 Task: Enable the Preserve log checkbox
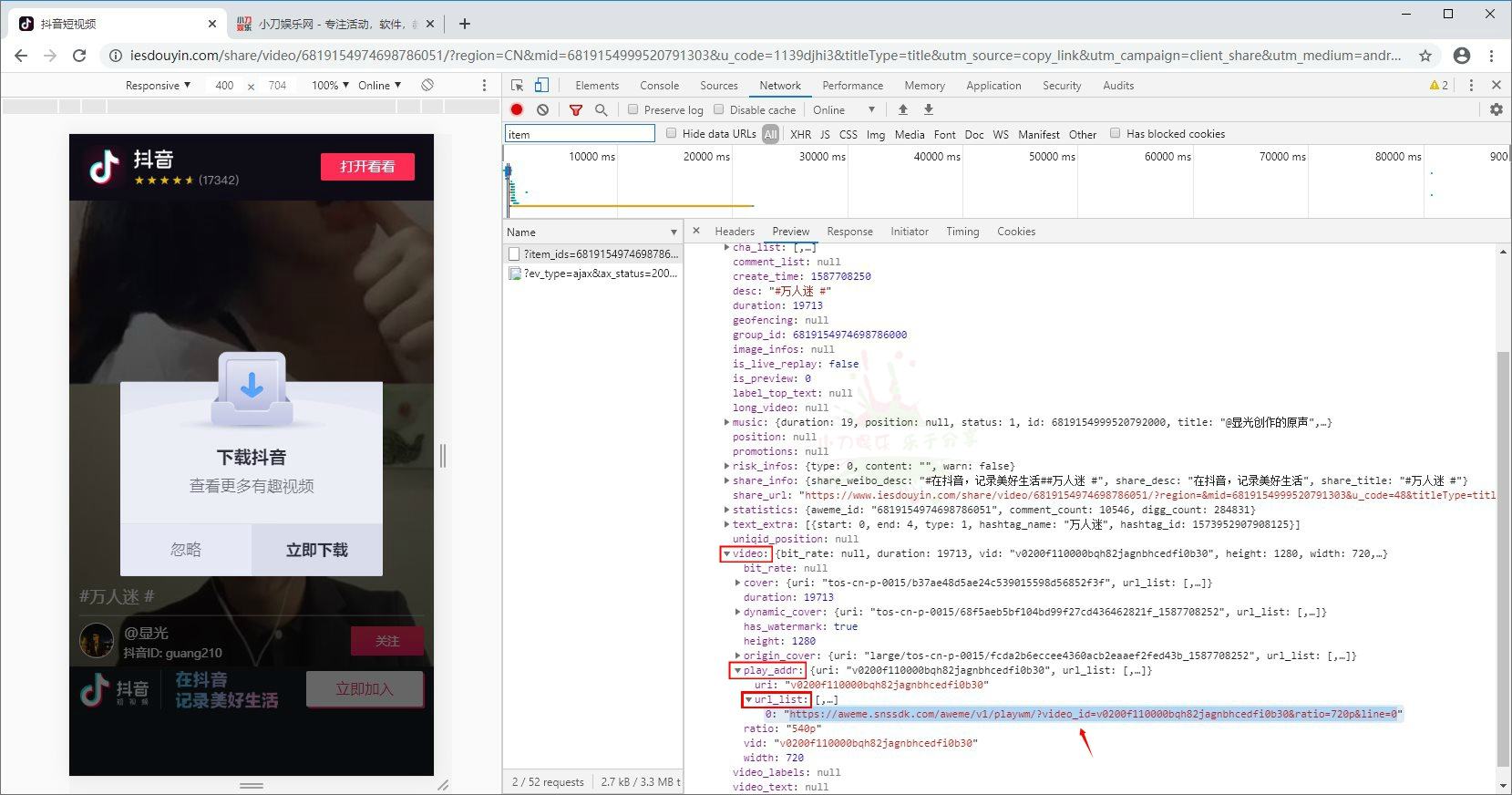coord(633,109)
